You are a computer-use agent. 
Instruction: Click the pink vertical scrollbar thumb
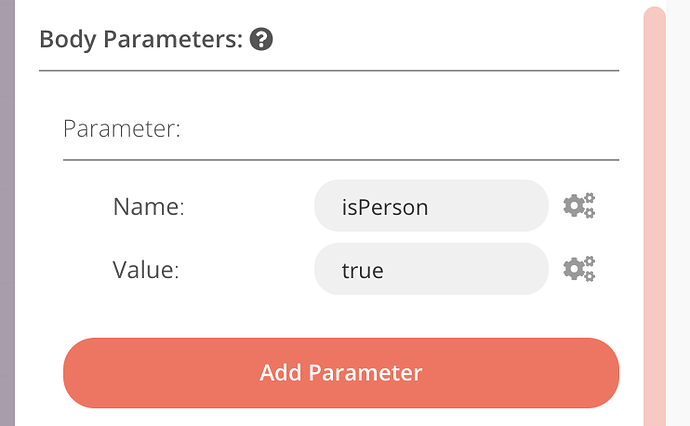[x=654, y=216]
